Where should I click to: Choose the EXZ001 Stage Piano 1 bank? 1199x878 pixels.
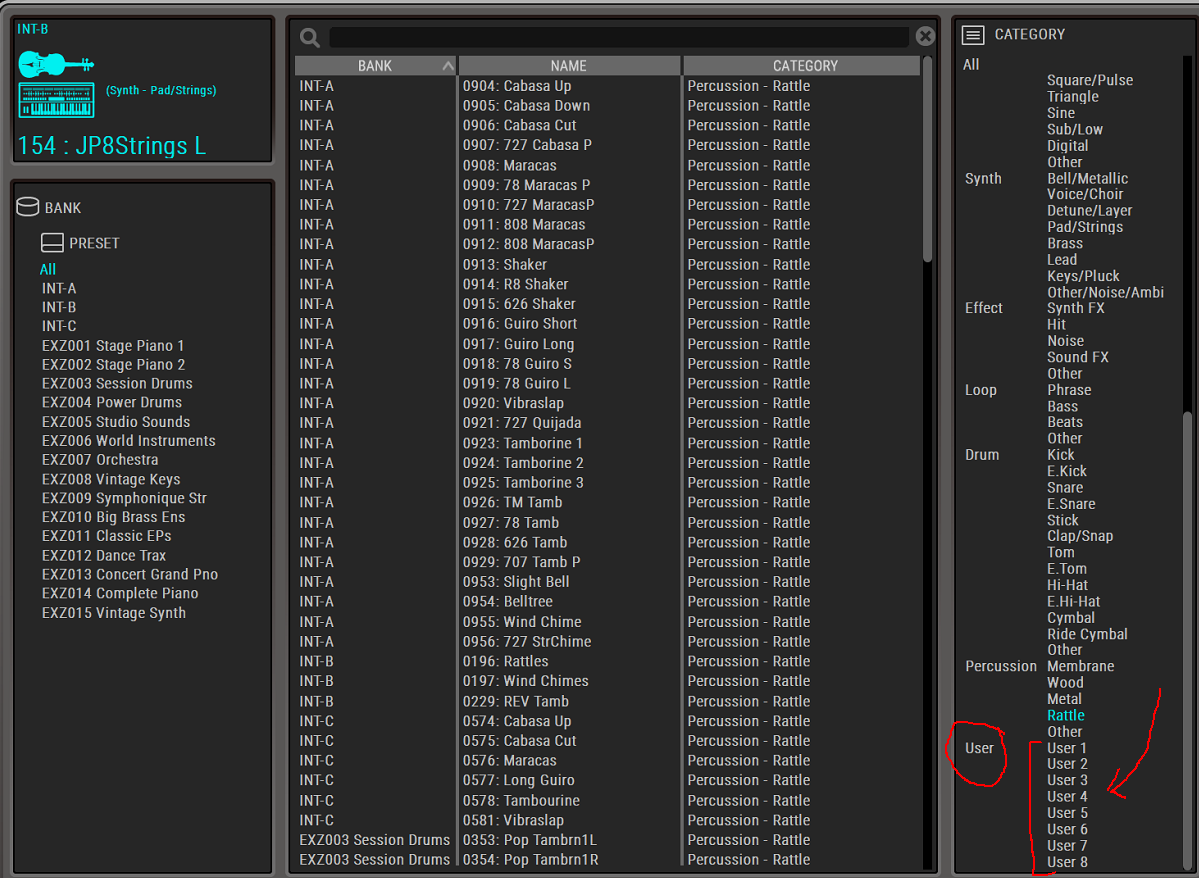tap(113, 346)
